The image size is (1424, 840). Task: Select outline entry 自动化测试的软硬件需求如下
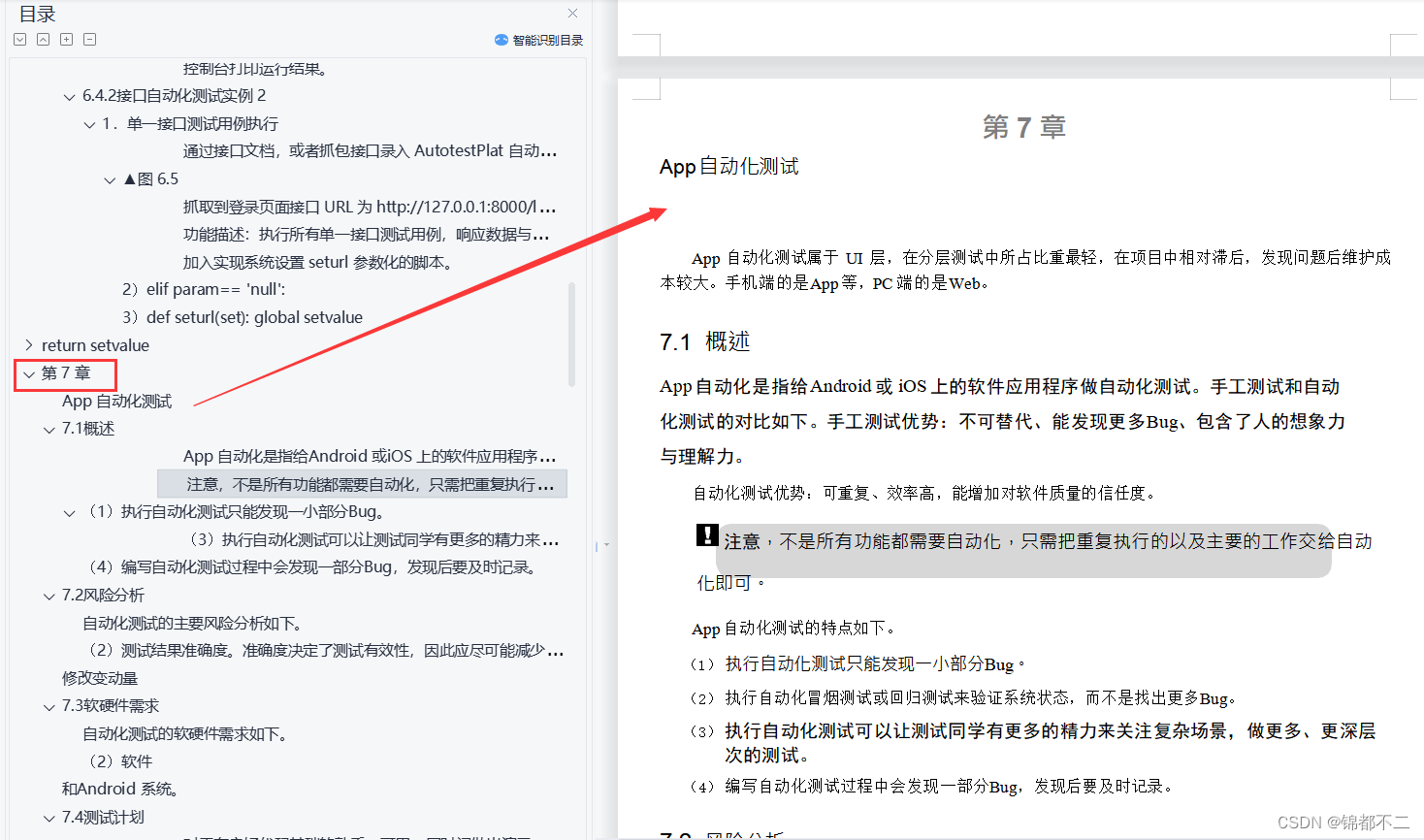[187, 734]
